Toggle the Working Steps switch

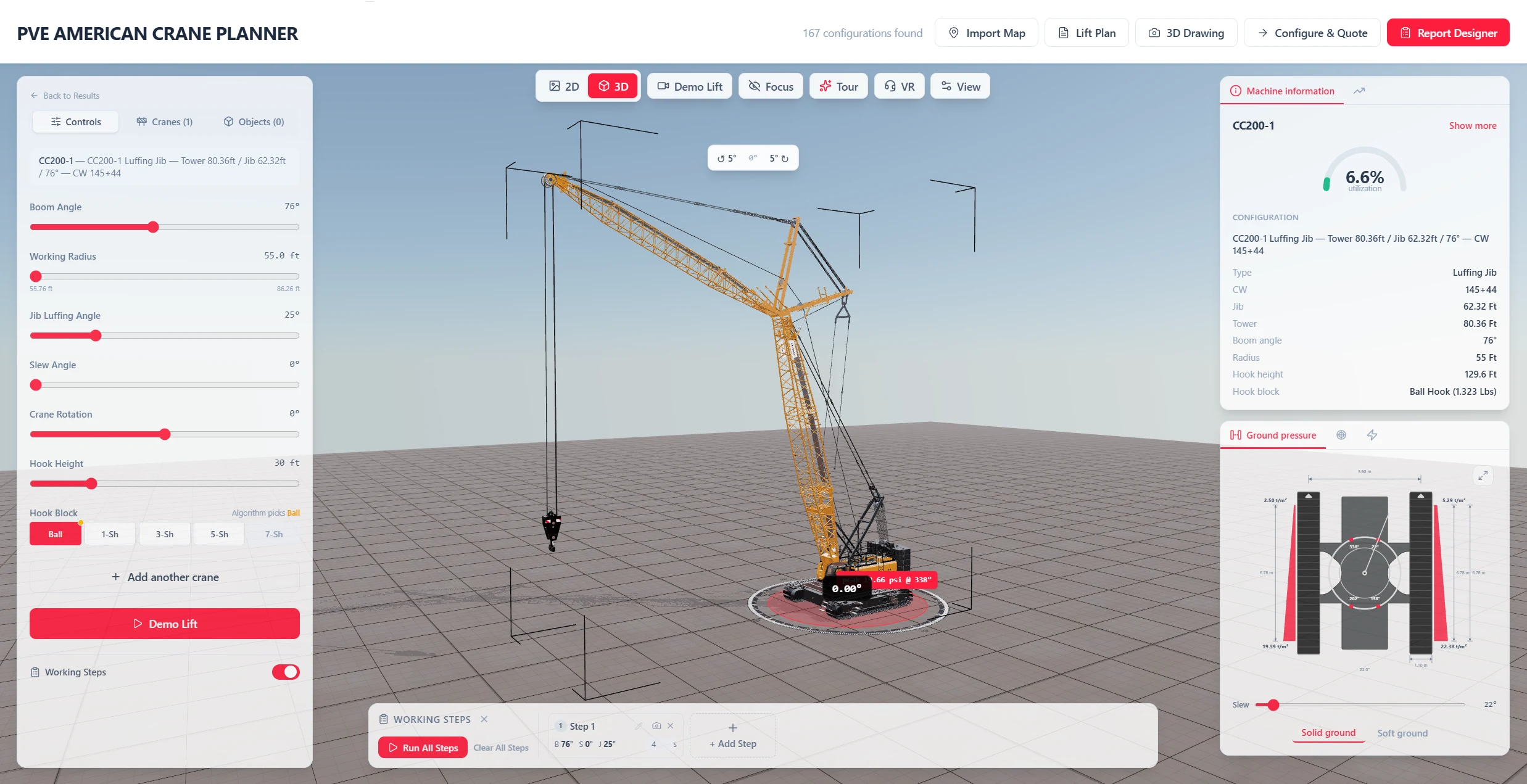[x=286, y=672]
